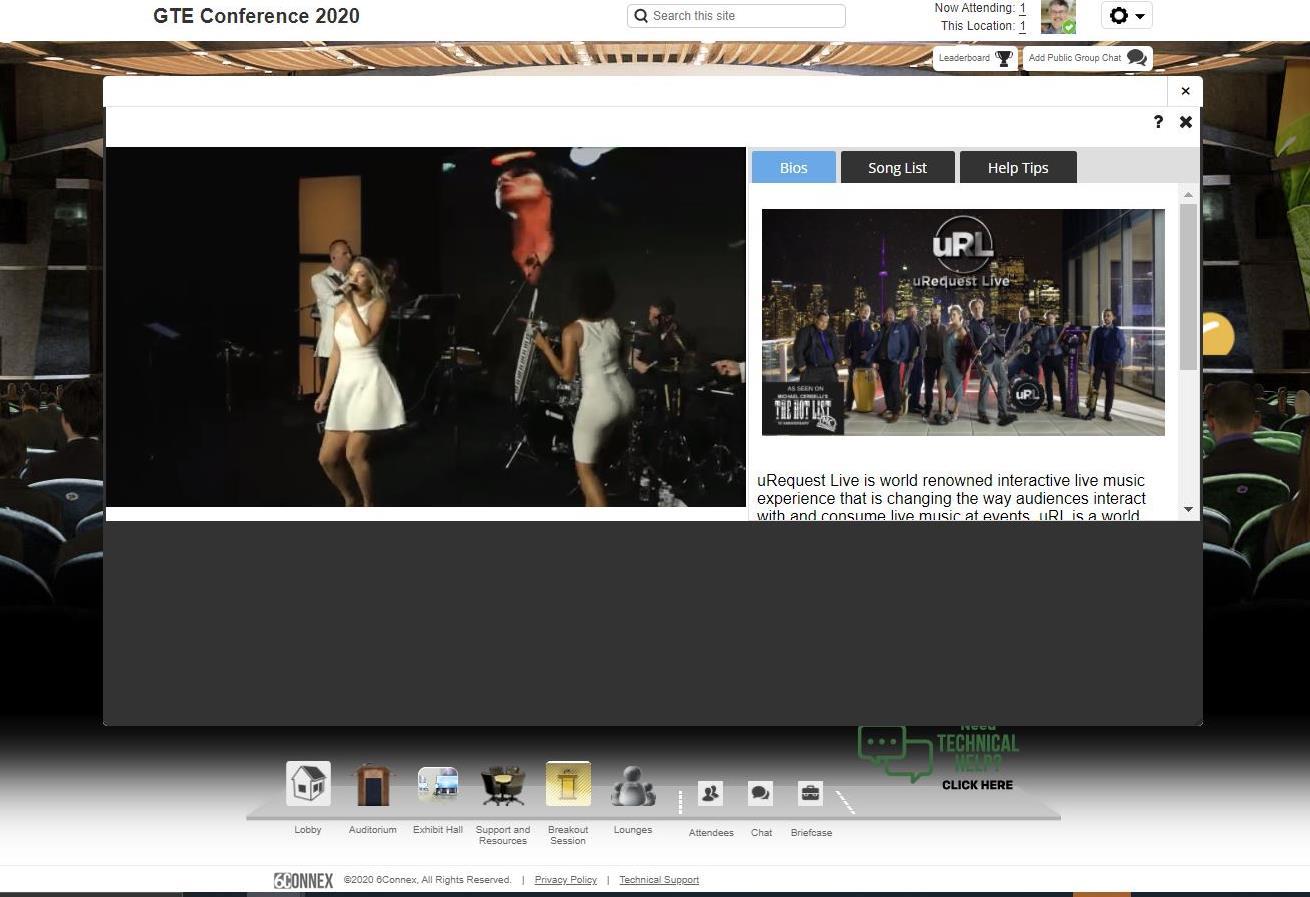Open the Help Tips tab
1310x897 pixels.
1018,167
